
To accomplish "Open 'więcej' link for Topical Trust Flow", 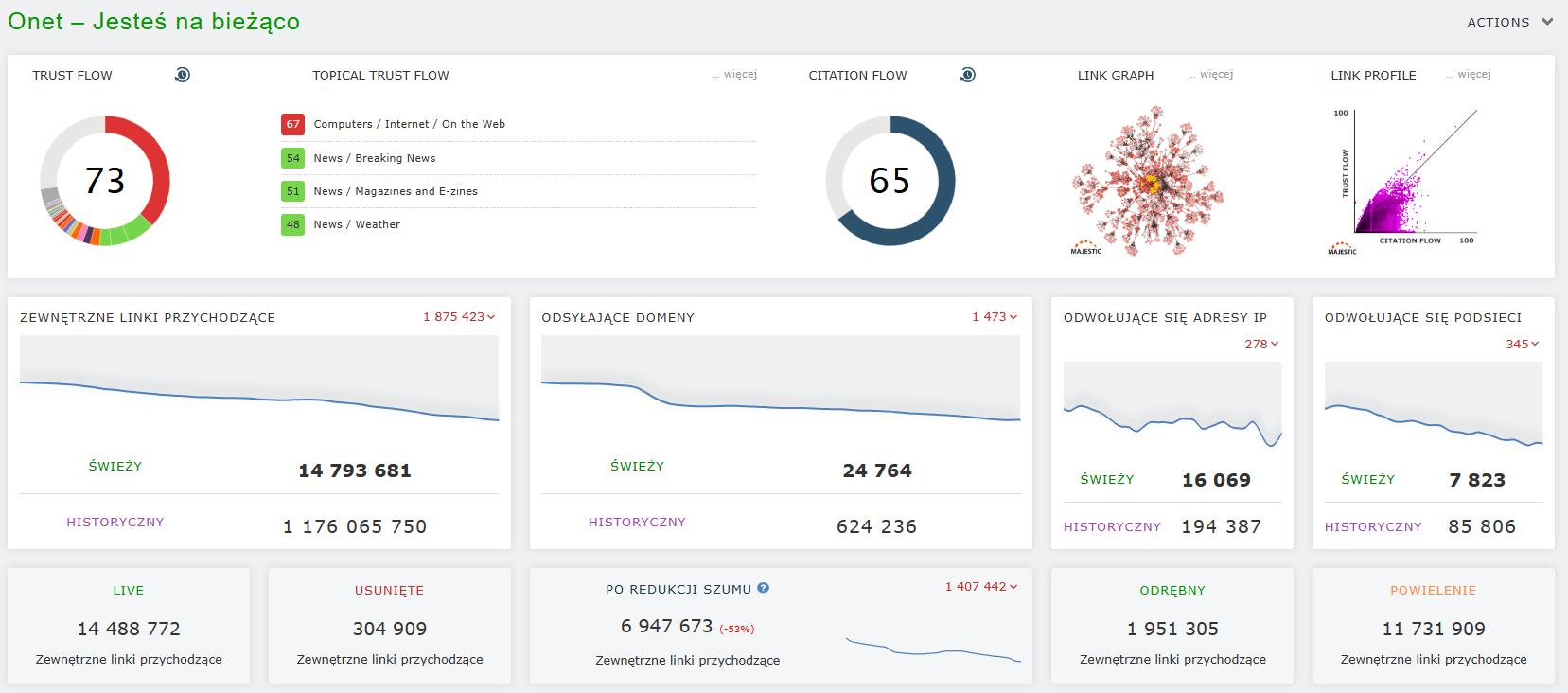I will click(734, 75).
